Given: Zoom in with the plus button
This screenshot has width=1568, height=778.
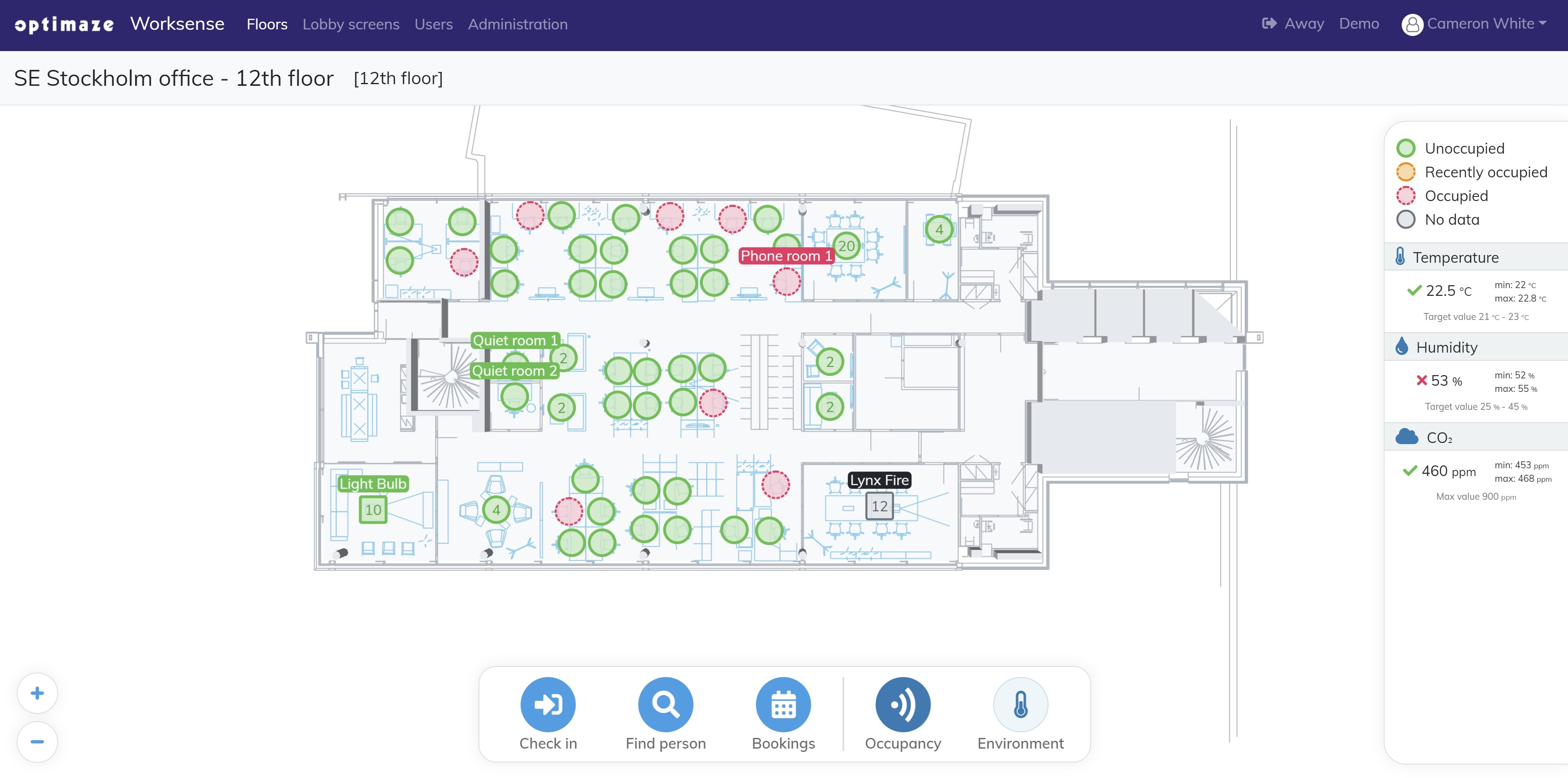Looking at the screenshot, I should [37, 693].
